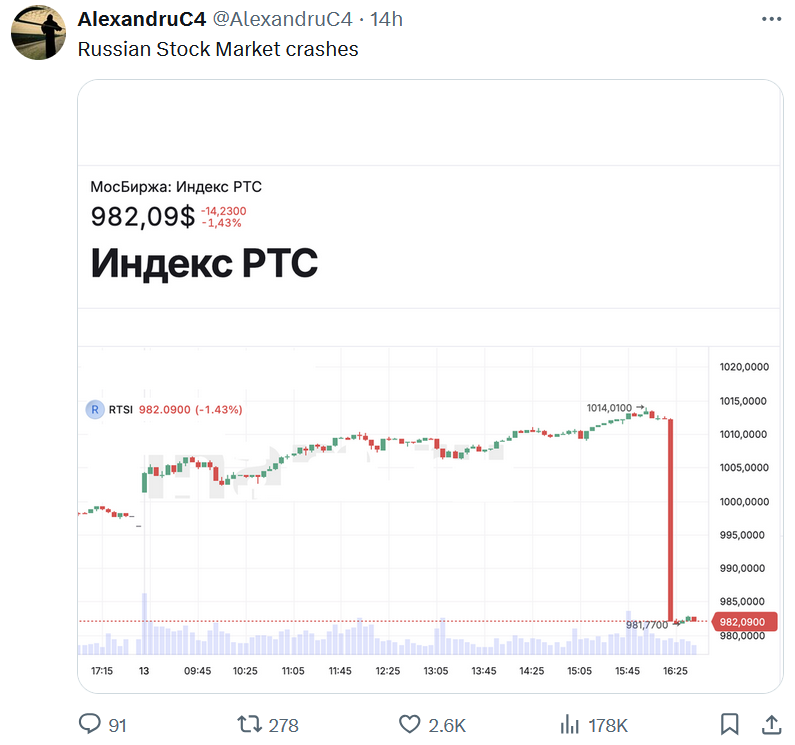795x745 pixels.
Task: Click the 14h timestamp
Action: click(386, 19)
